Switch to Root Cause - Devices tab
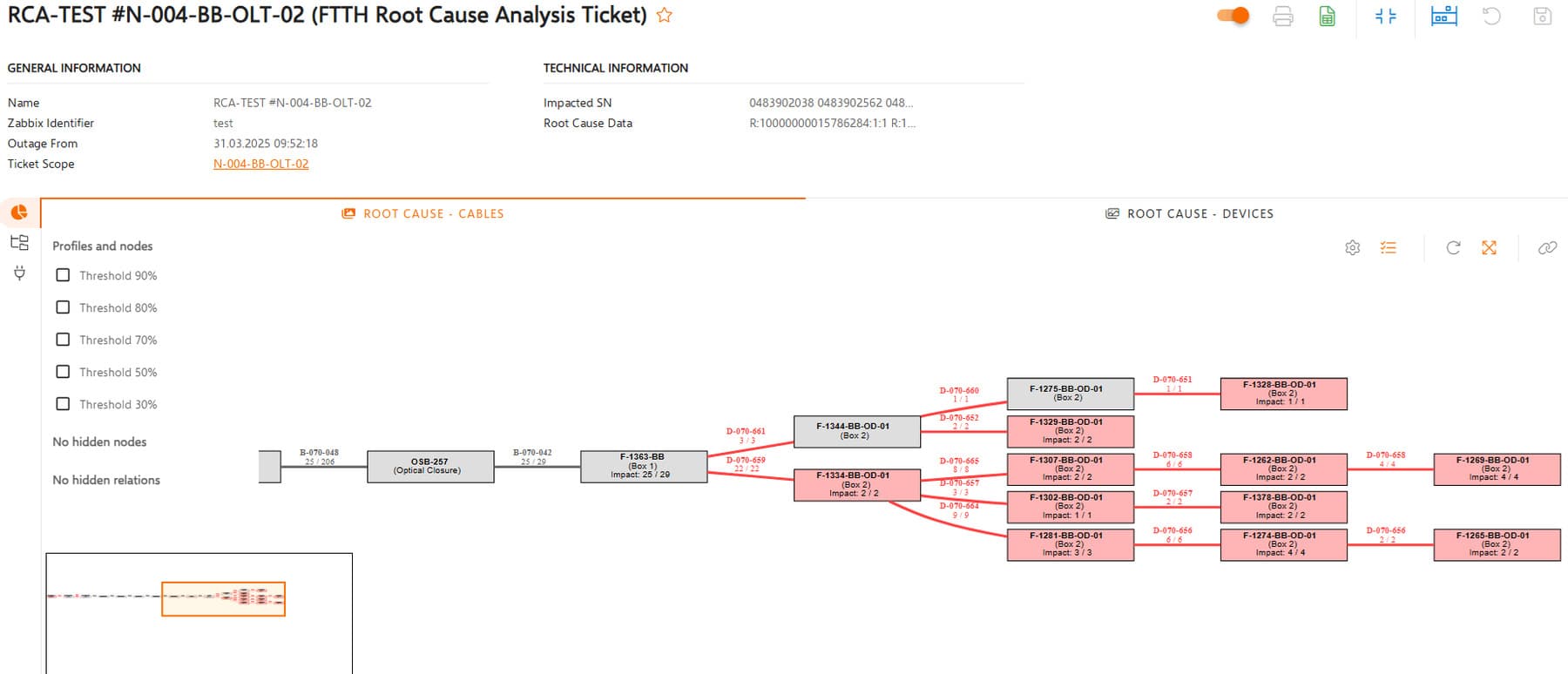Screen dimensions: 1568x674 pos(1189,213)
